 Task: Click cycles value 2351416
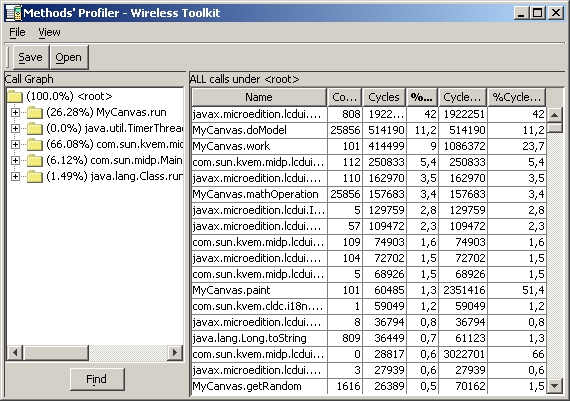tap(464, 290)
